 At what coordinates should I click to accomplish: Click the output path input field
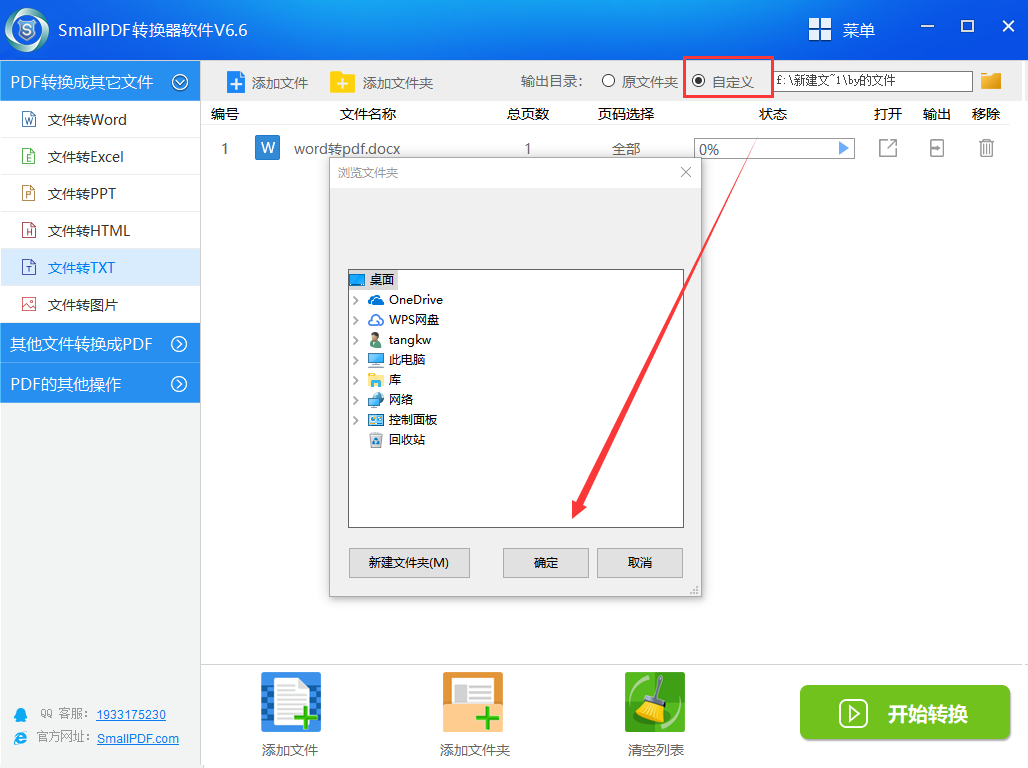tap(873, 81)
